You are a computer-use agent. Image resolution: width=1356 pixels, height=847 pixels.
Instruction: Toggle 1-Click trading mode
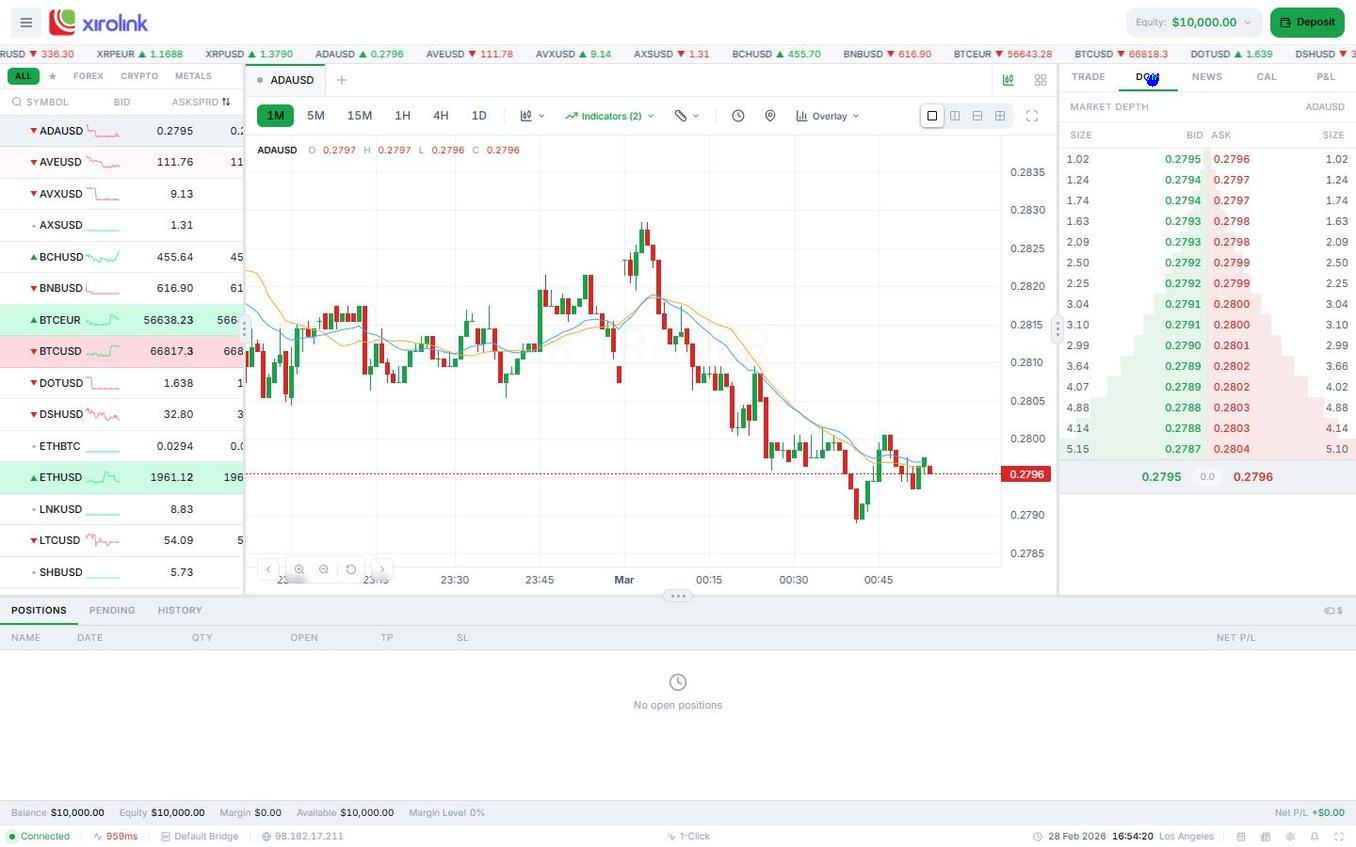[689, 836]
